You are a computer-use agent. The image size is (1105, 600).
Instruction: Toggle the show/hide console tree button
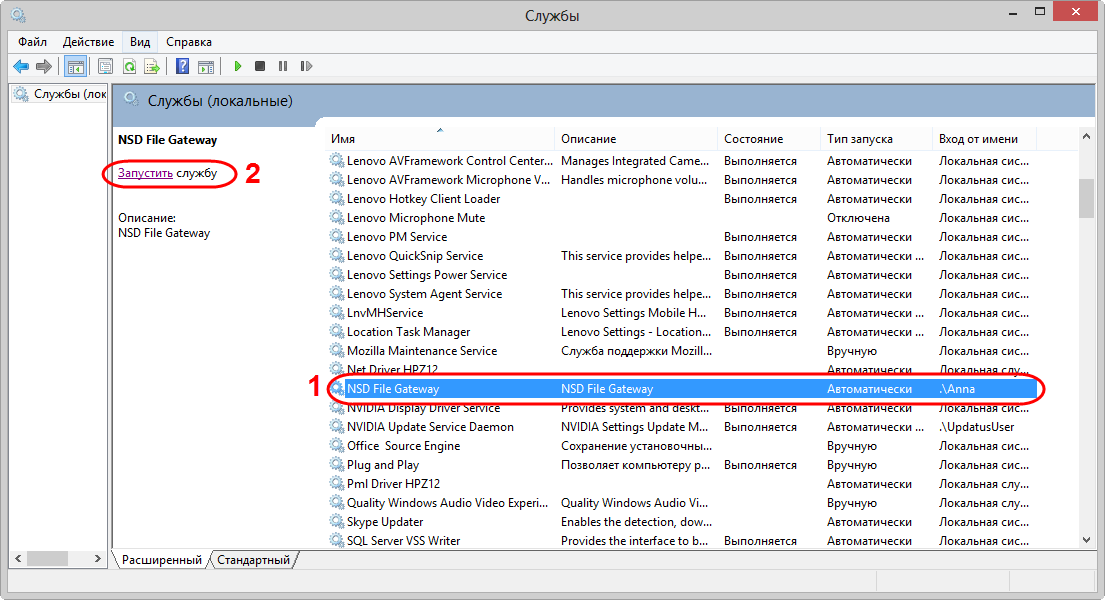pyautogui.click(x=75, y=66)
